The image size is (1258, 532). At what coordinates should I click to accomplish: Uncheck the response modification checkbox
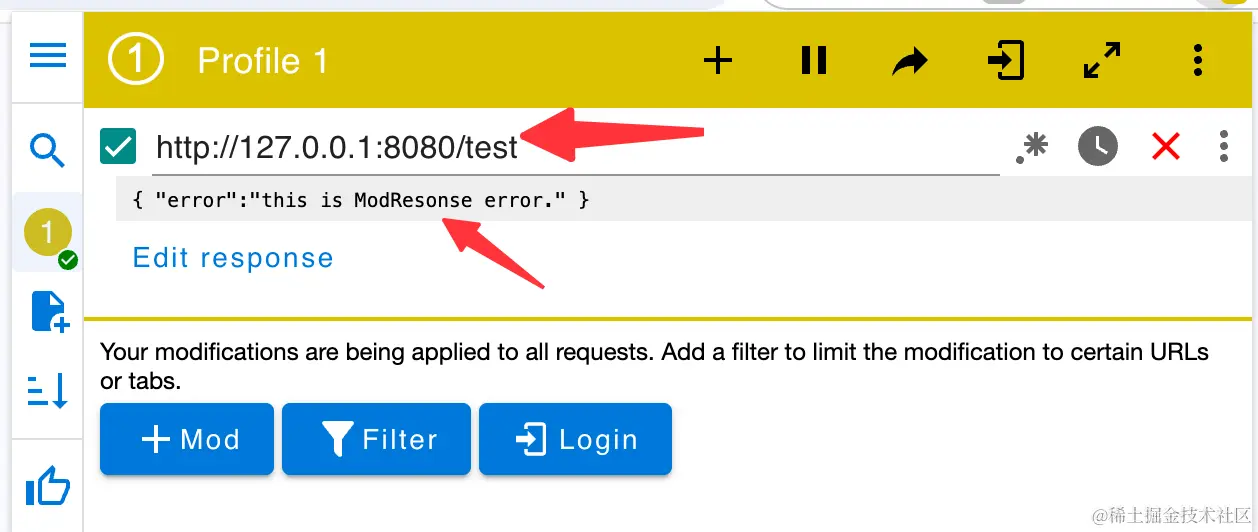click(x=118, y=147)
